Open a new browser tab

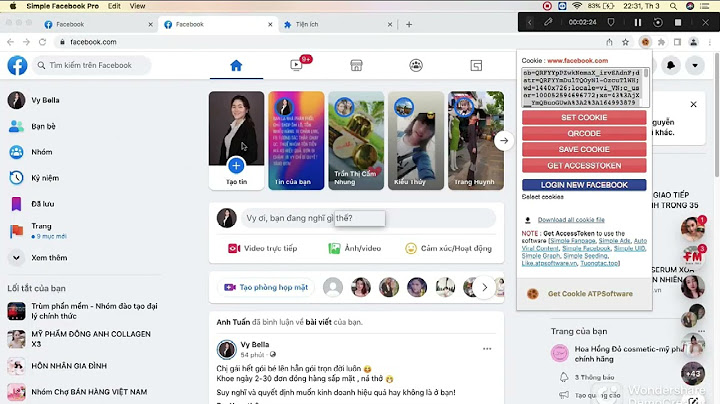point(409,24)
